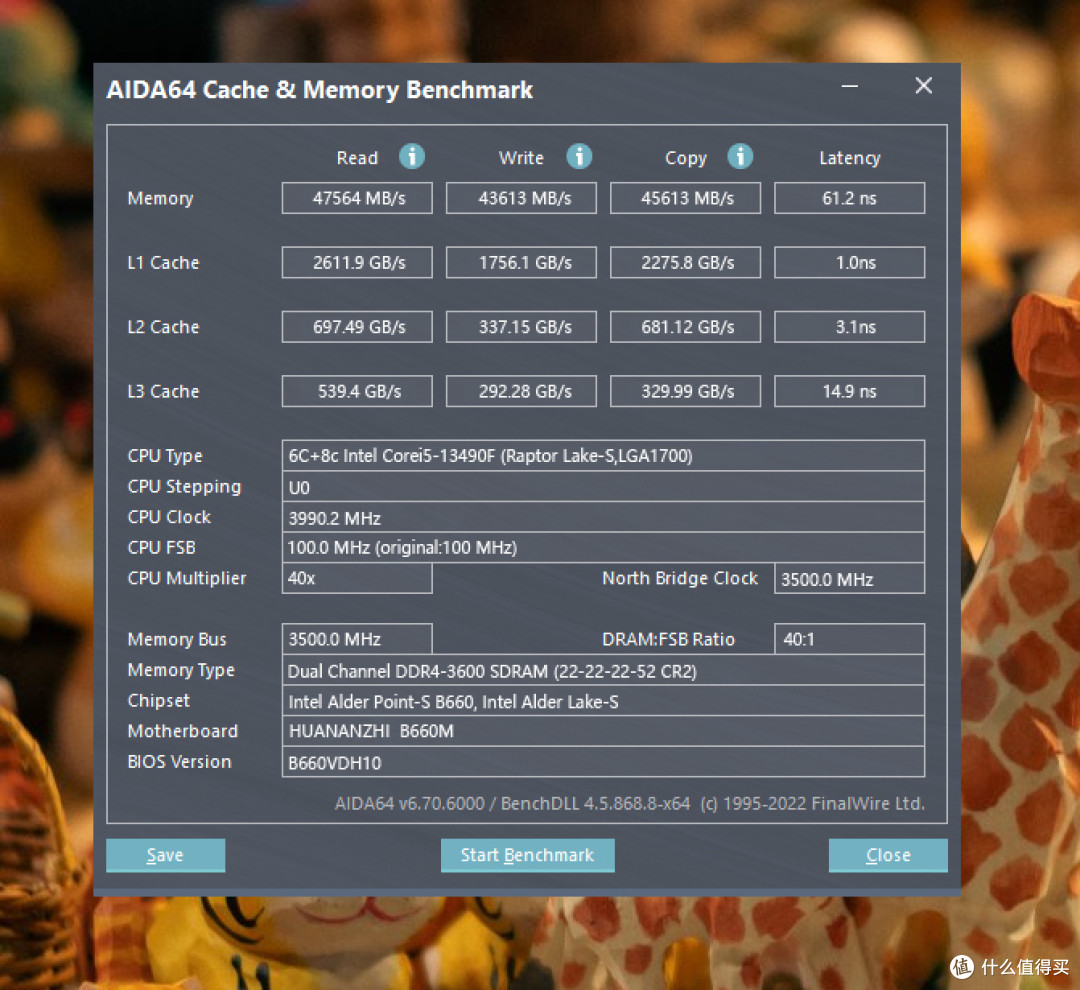Select L3 Cache copy 329.99 GB/s

[685, 391]
